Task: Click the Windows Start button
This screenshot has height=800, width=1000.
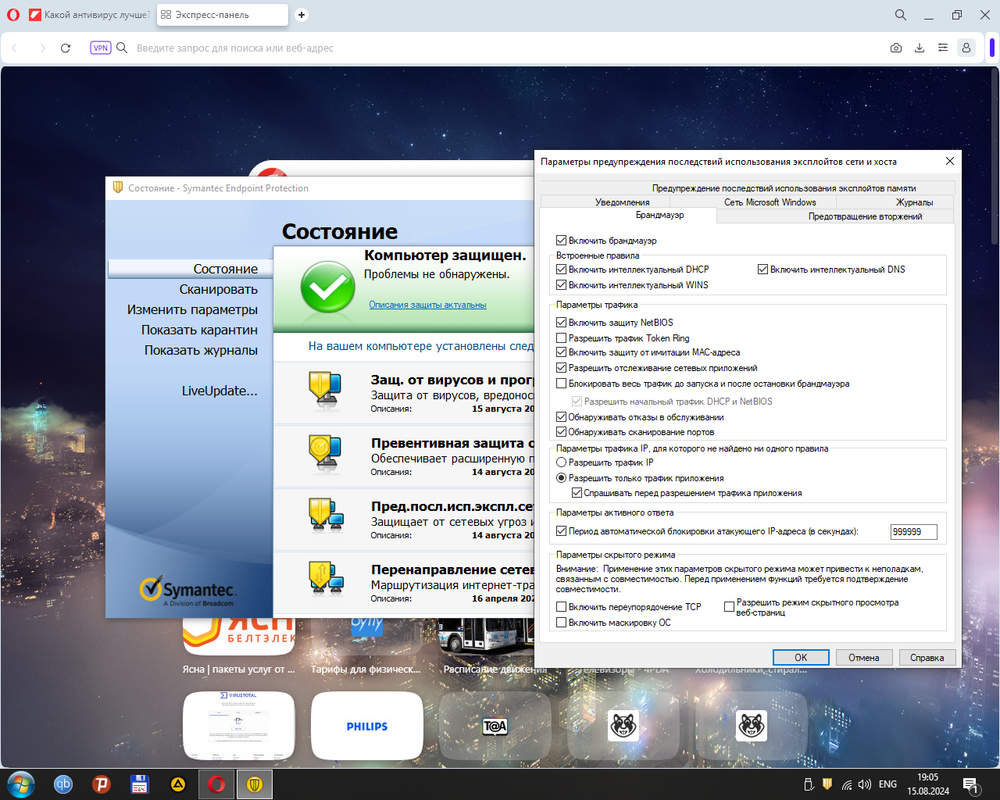Action: pos(20,784)
